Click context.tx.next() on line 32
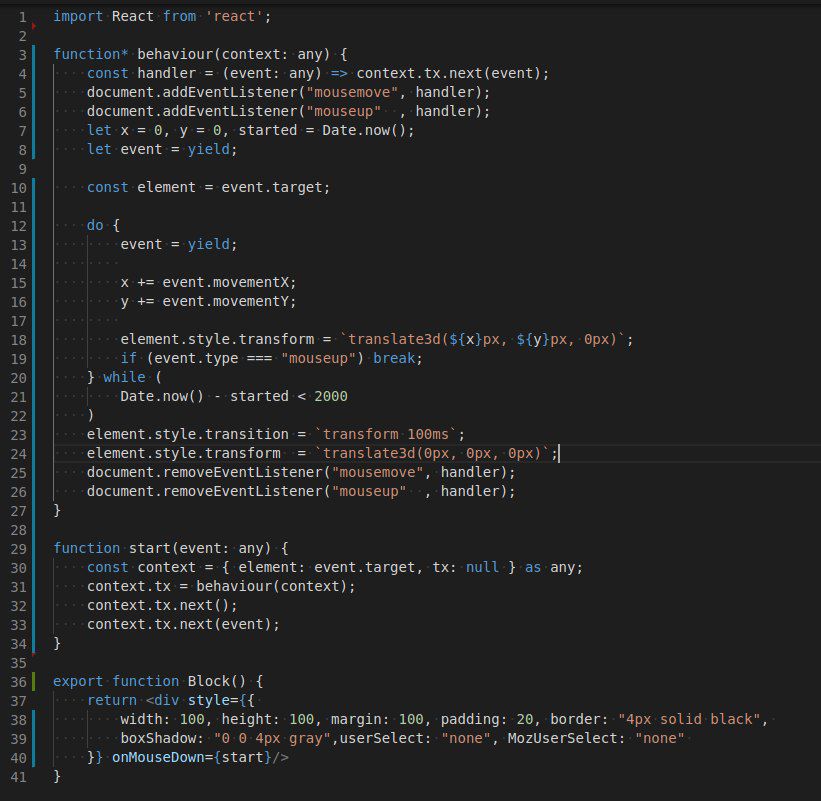Viewport: 821px width, 801px height. [158, 606]
